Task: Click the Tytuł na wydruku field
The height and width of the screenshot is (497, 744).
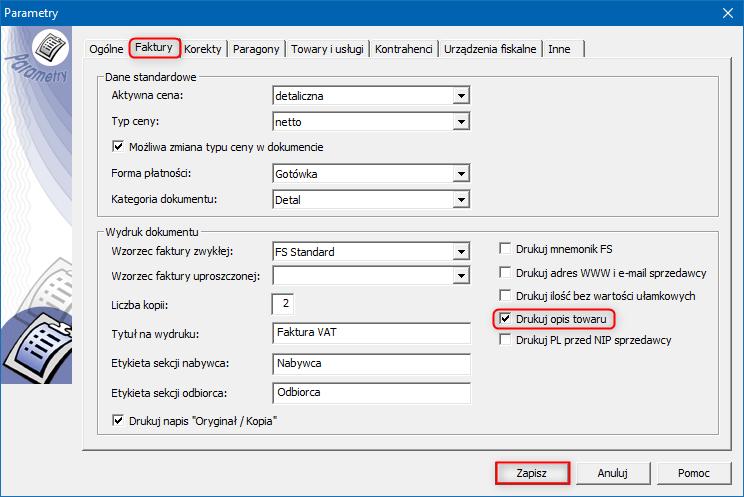Action: point(370,333)
